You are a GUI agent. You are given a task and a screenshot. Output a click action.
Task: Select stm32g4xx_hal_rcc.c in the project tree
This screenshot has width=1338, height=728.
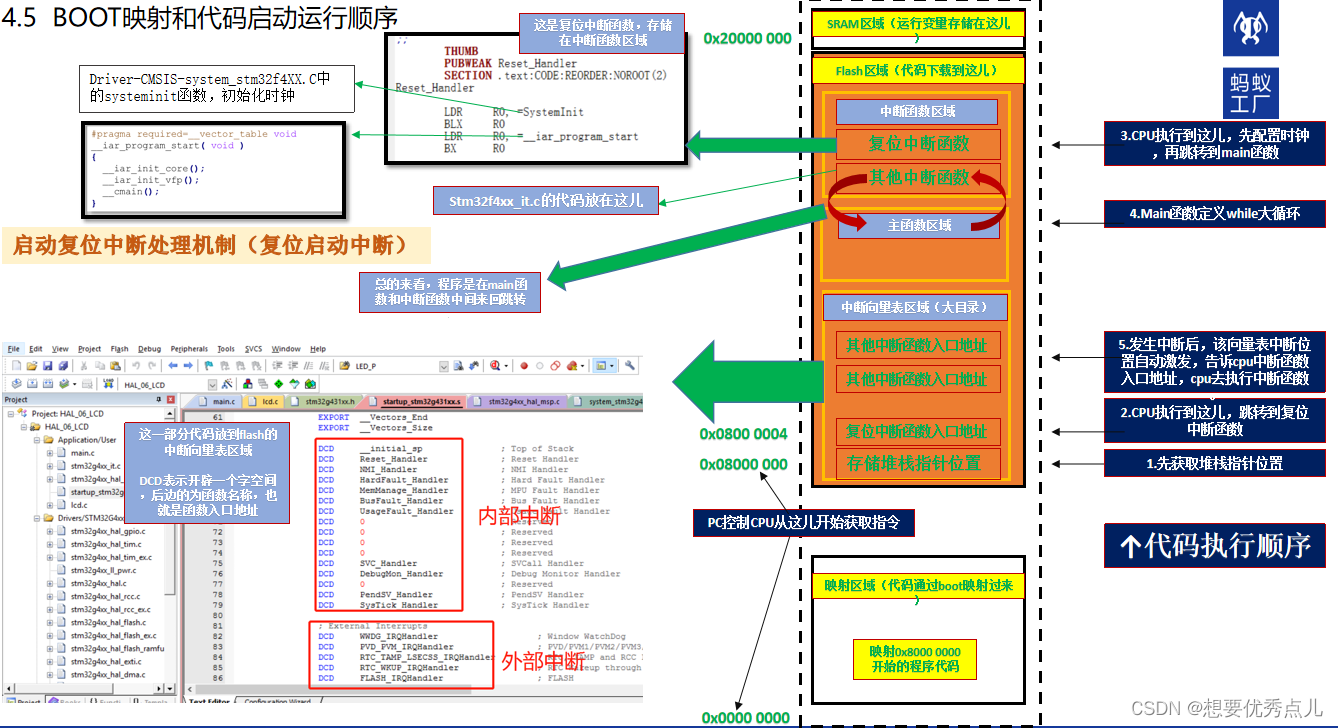(x=106, y=596)
